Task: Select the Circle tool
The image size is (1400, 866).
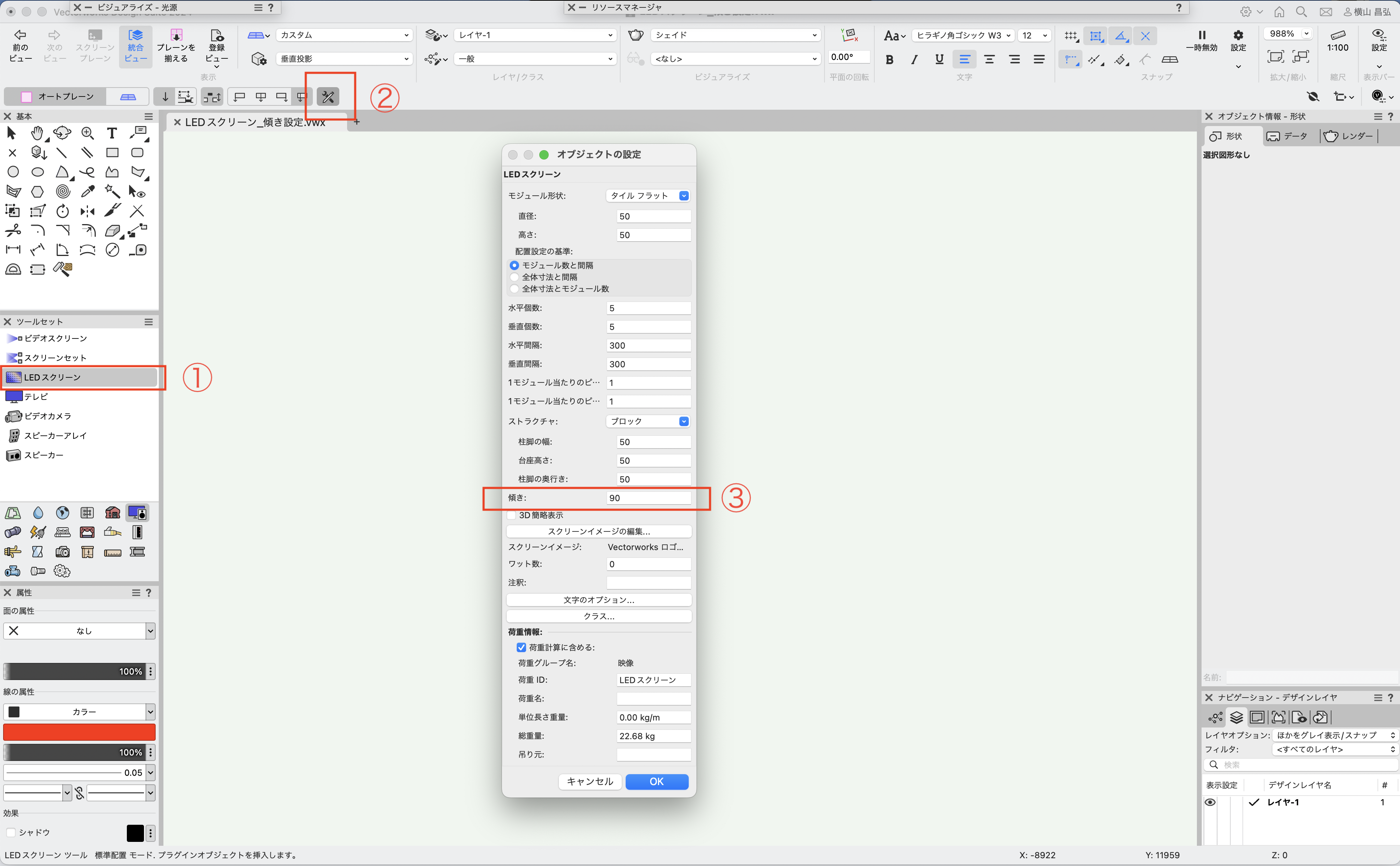Action: pyautogui.click(x=13, y=172)
